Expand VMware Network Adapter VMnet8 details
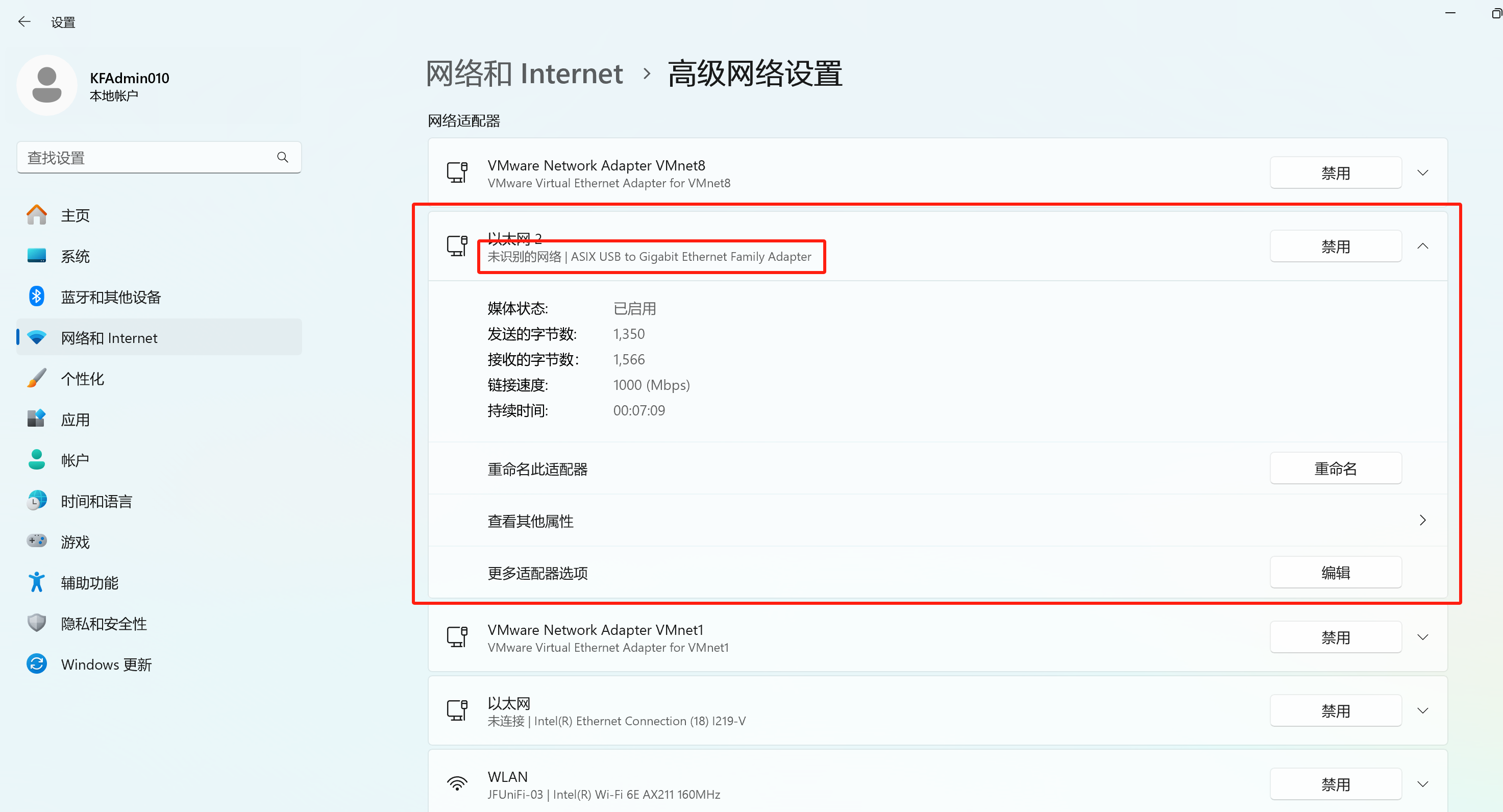This screenshot has height=812, width=1503. [x=1422, y=173]
